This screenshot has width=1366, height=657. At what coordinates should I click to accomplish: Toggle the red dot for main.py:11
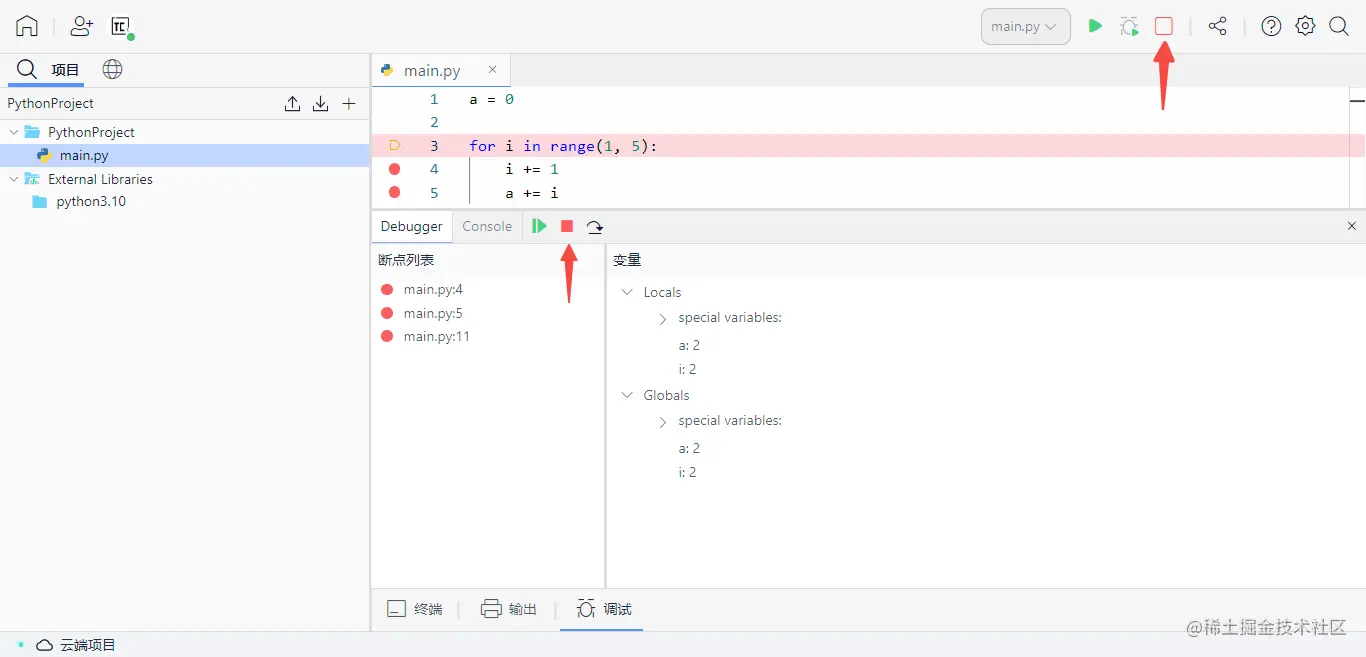pos(387,336)
